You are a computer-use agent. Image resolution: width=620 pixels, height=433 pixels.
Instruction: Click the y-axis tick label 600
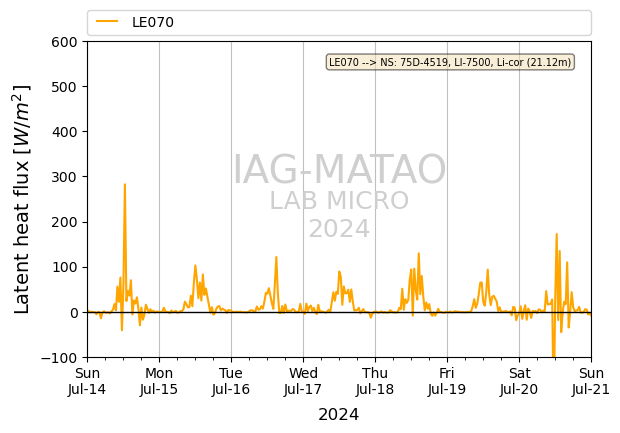(64, 42)
